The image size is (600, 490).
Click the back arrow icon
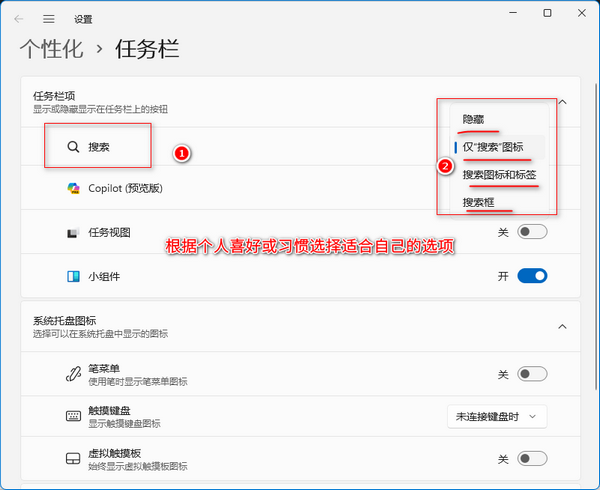[19, 18]
